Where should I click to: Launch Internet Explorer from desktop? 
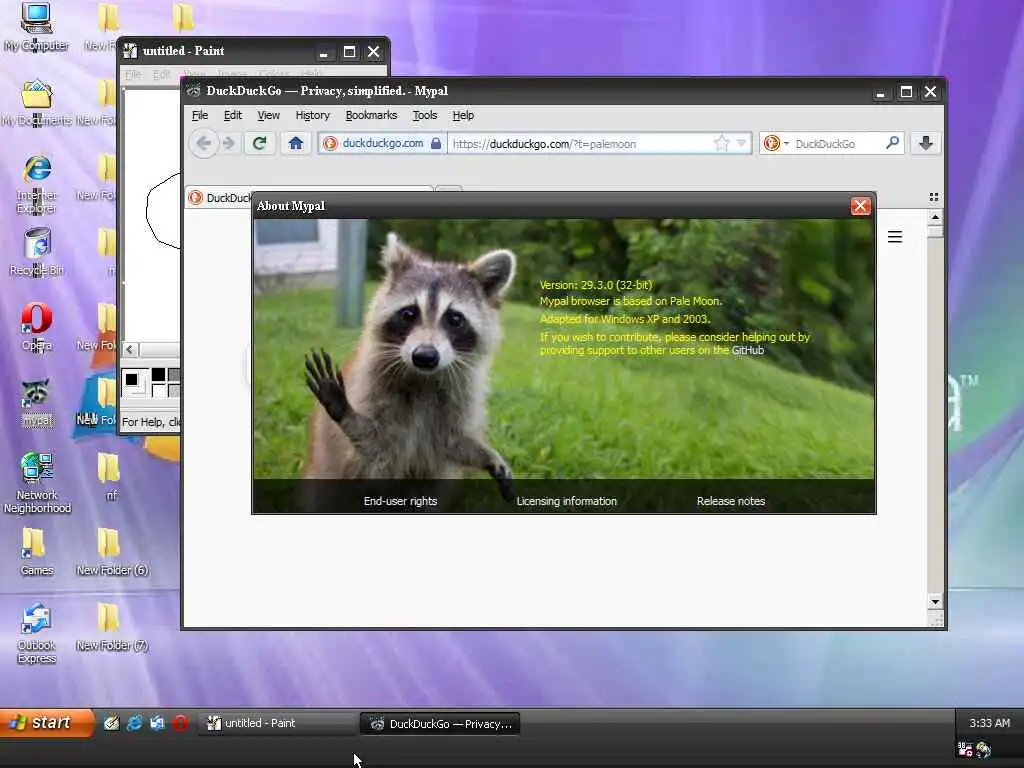(x=37, y=184)
